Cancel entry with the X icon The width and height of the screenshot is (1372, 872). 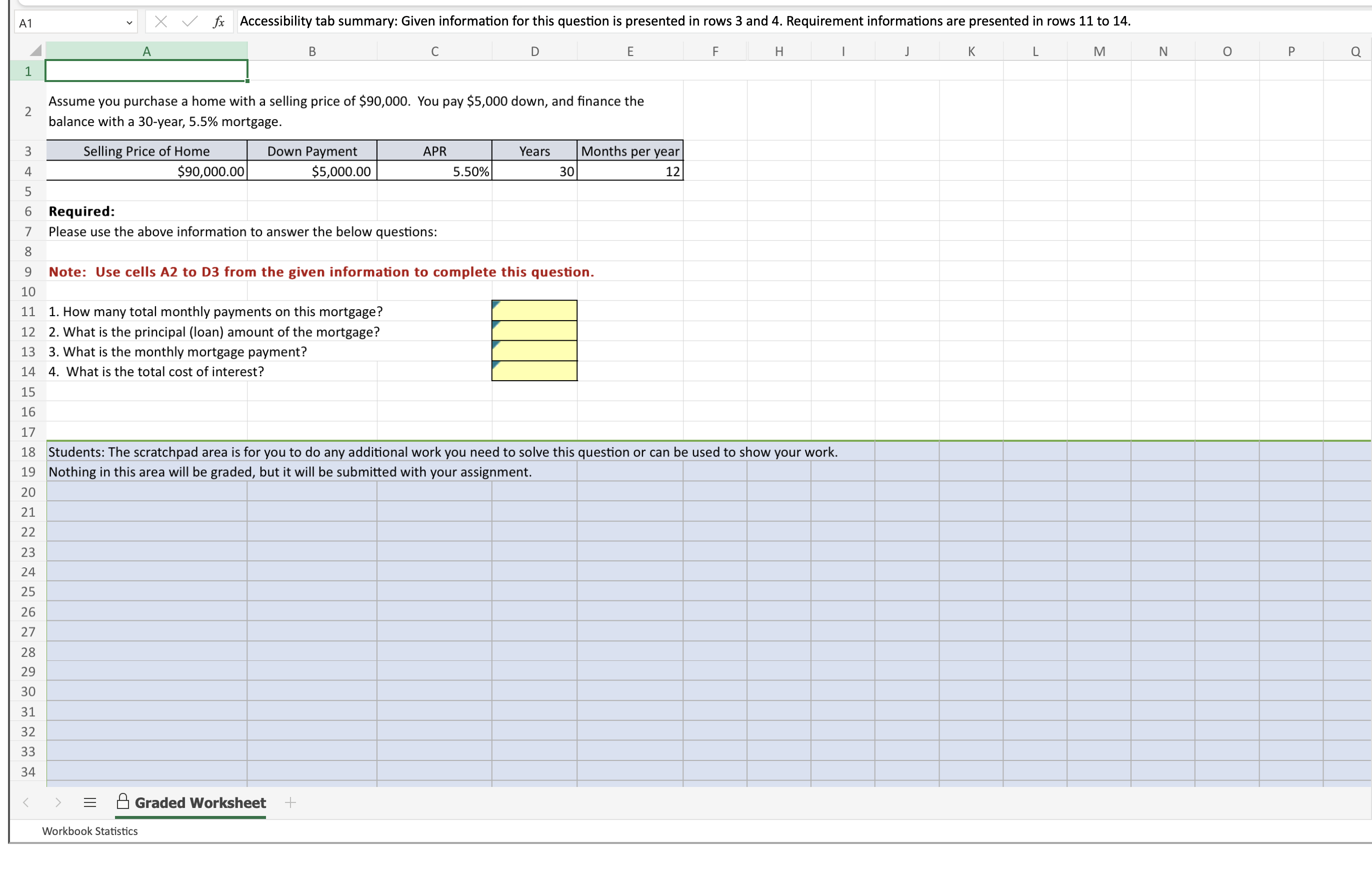click(x=161, y=22)
